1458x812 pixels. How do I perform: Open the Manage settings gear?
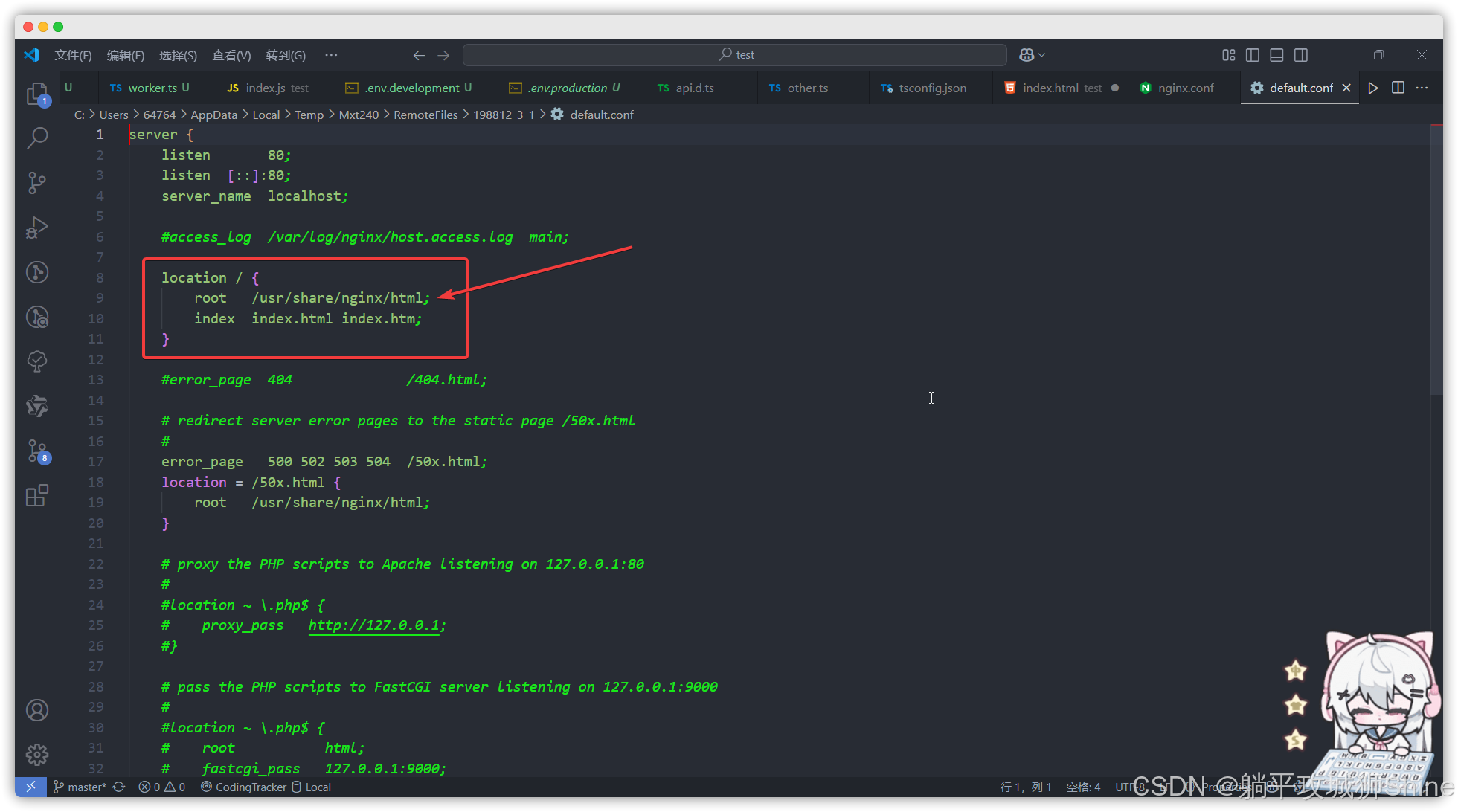tap(37, 755)
